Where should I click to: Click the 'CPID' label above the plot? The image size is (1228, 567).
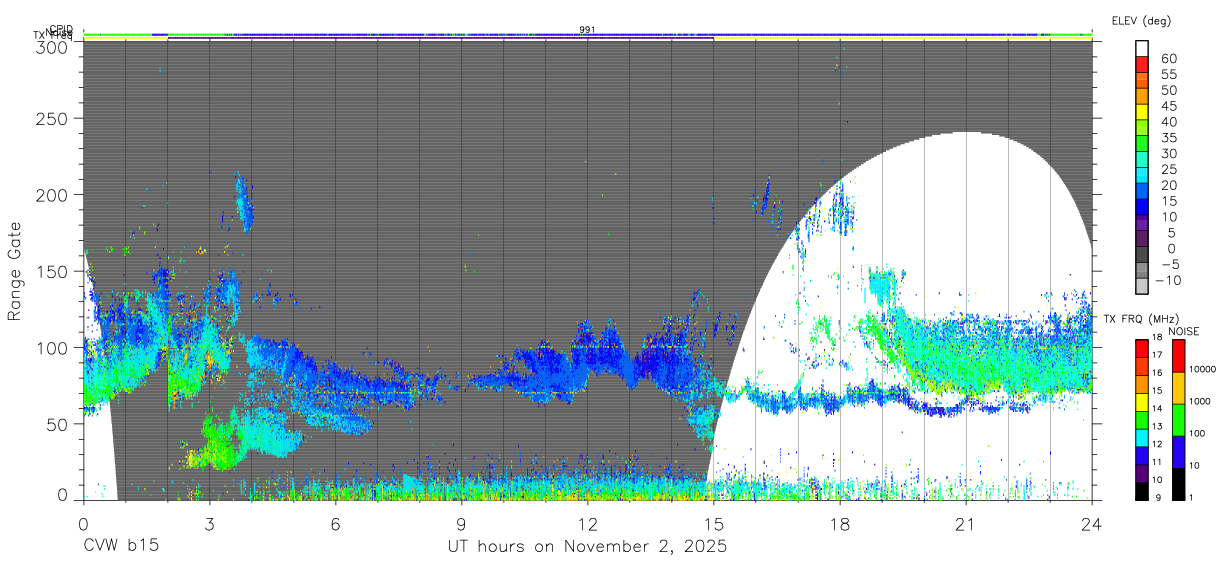(60, 30)
